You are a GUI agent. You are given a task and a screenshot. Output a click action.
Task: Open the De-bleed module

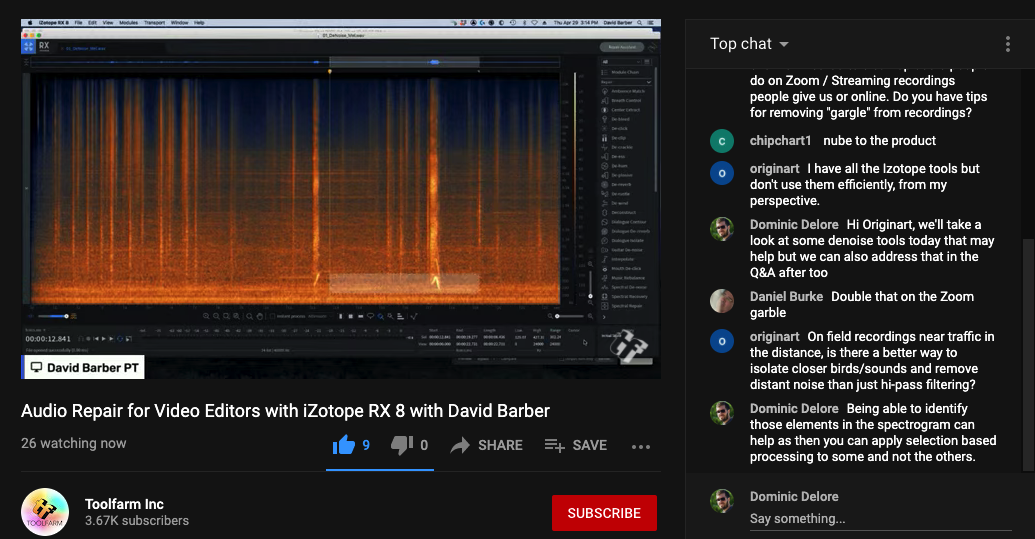pyautogui.click(x=615, y=119)
